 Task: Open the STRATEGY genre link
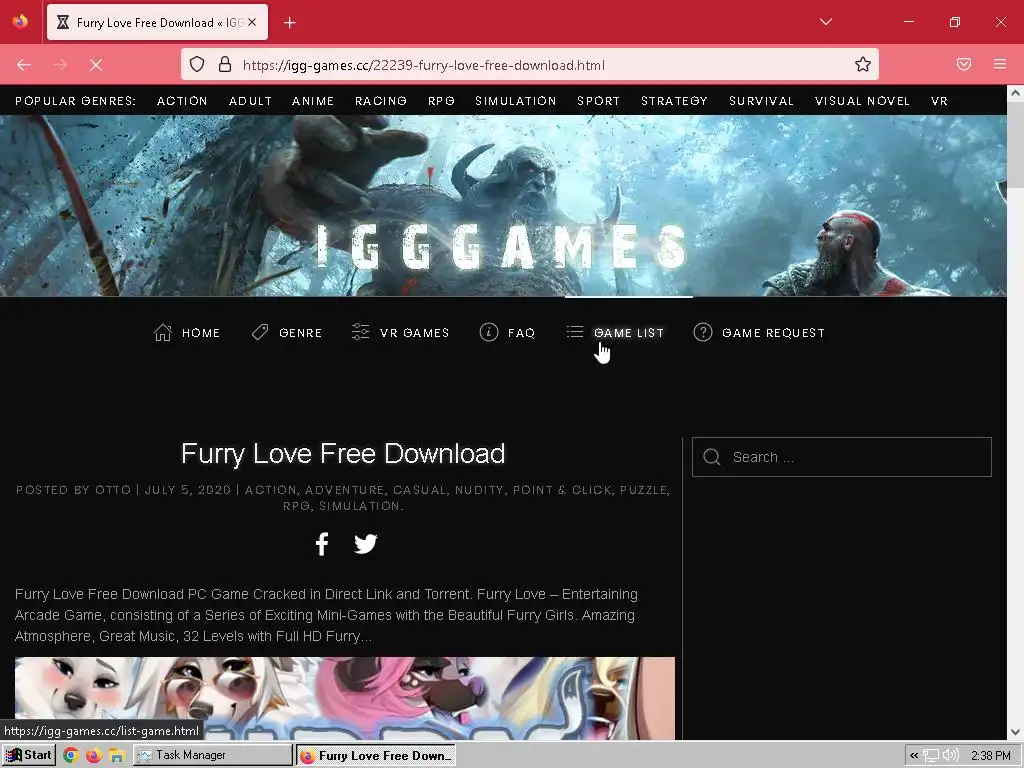pos(674,101)
